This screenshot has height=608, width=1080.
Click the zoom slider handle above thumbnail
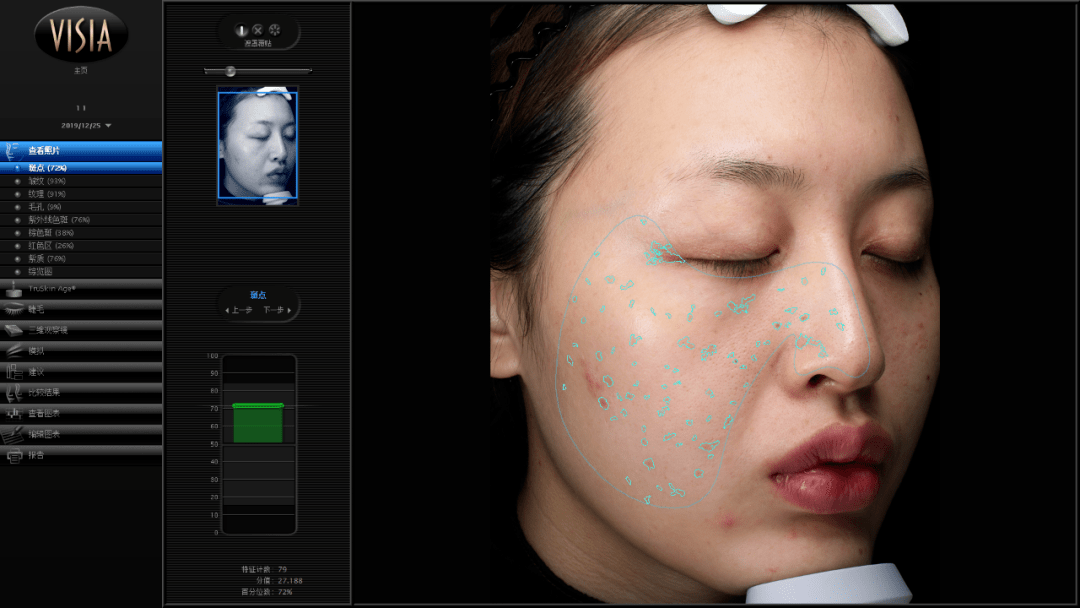pyautogui.click(x=230, y=71)
